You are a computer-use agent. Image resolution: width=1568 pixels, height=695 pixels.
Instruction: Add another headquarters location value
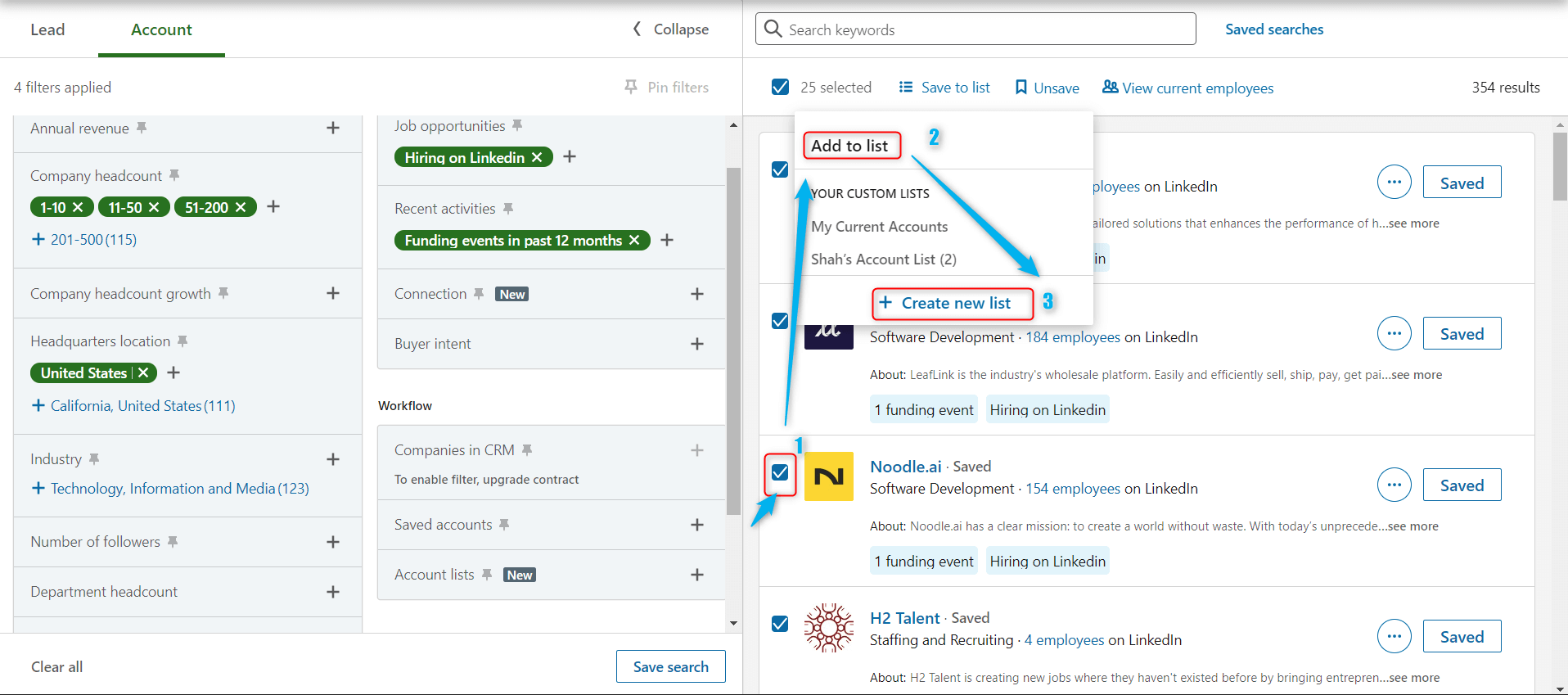173,372
